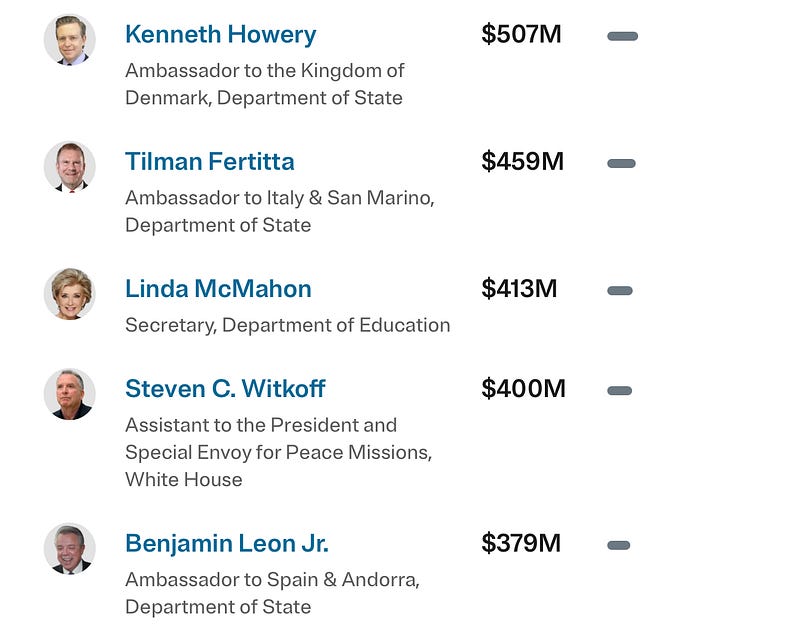Click Linda McMahon's portrait photo
The height and width of the screenshot is (633, 800).
pyautogui.click(x=70, y=294)
